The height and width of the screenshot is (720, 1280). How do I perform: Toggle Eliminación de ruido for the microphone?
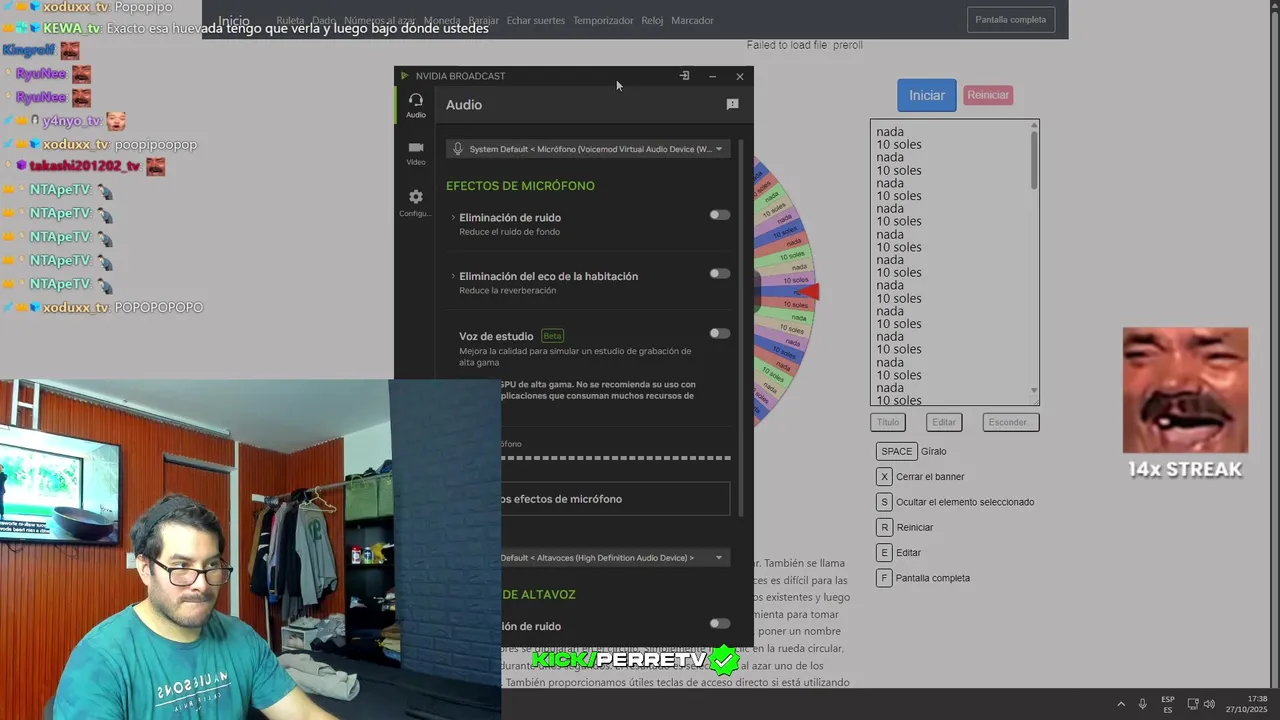pyautogui.click(x=719, y=215)
